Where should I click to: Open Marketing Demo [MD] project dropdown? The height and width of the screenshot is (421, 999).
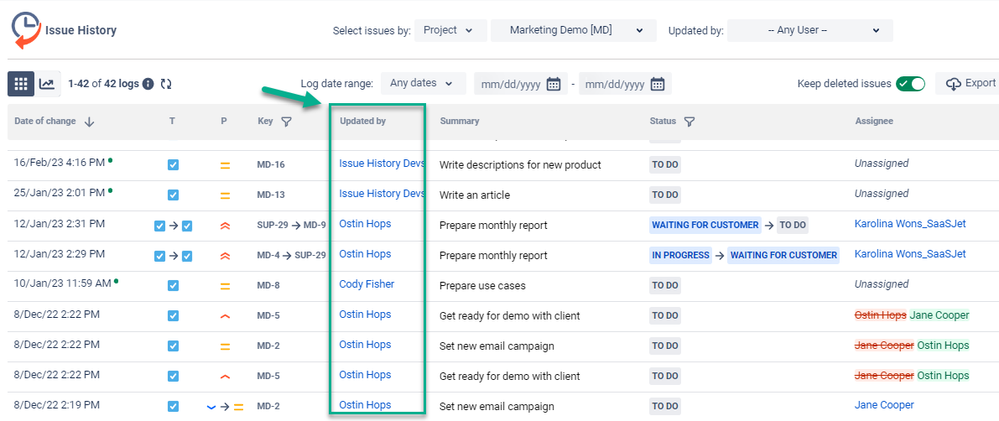tap(573, 31)
